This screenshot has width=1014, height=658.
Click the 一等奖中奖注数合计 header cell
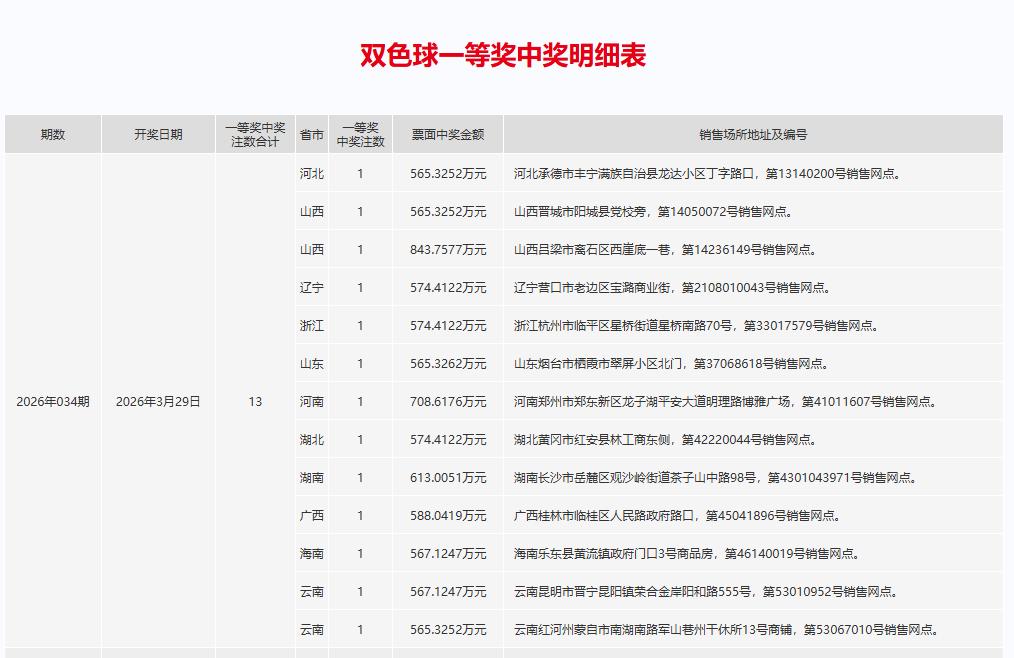click(x=251, y=133)
